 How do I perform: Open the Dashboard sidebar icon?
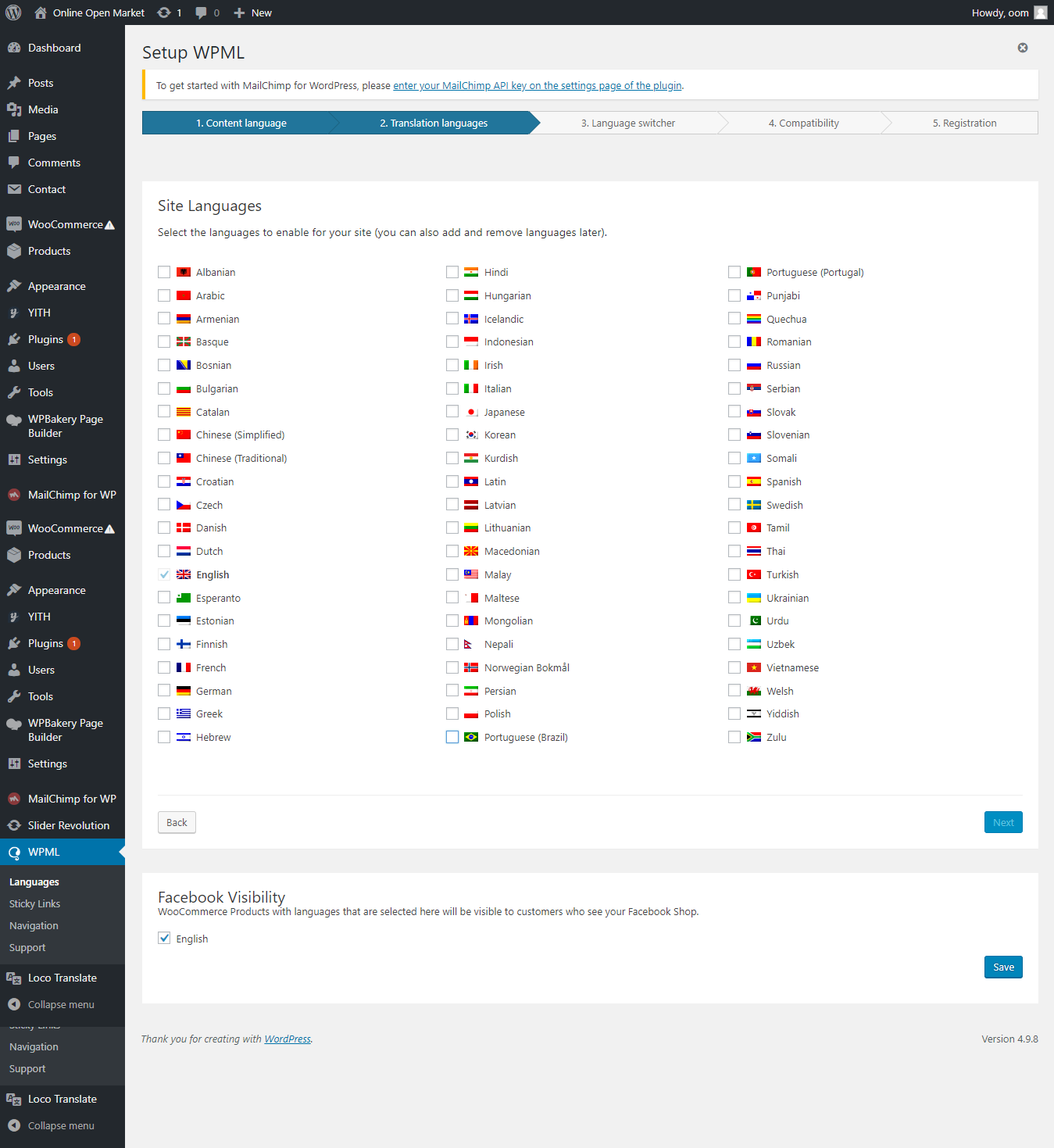14,48
